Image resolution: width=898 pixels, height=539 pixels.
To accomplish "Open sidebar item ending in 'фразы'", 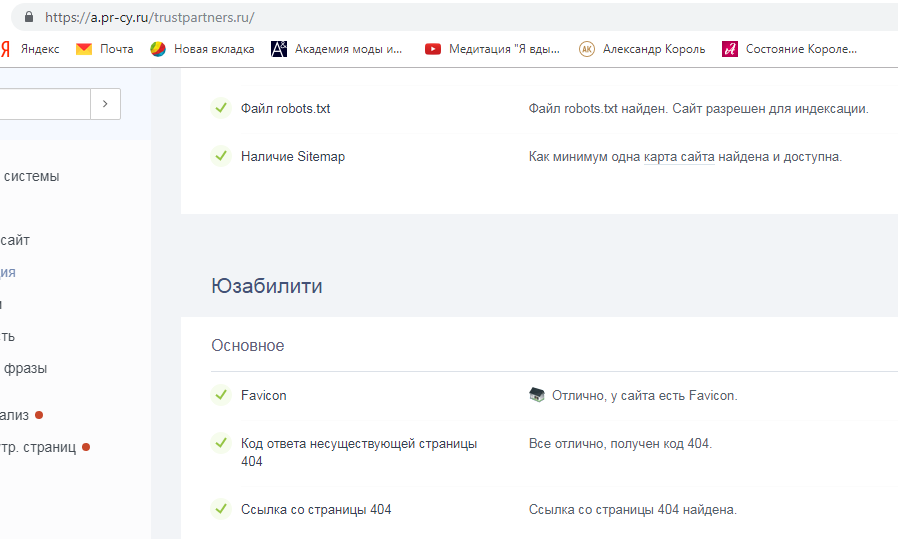I will coord(25,368).
